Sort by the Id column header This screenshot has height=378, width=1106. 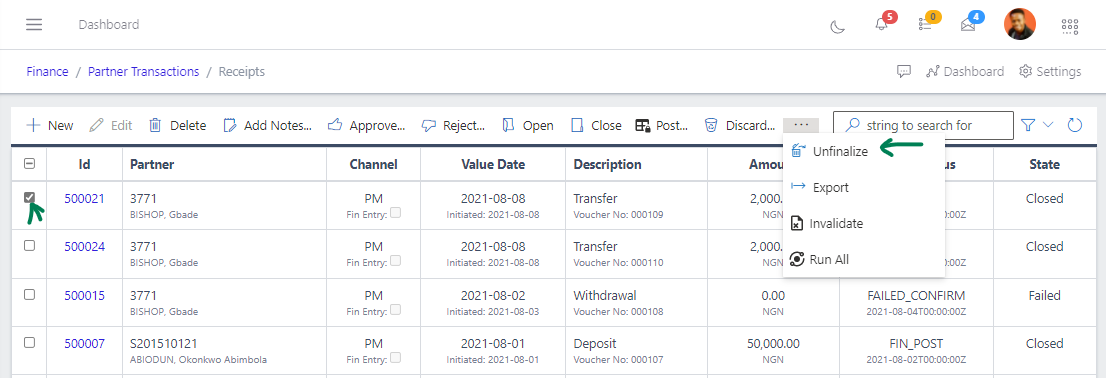pyautogui.click(x=85, y=164)
